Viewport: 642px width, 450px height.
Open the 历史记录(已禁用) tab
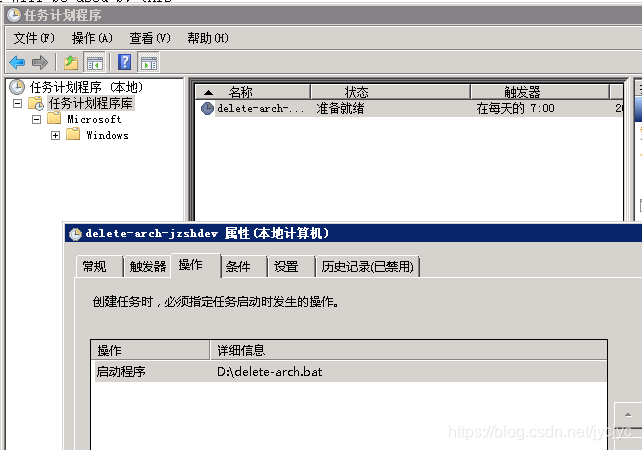click(368, 267)
